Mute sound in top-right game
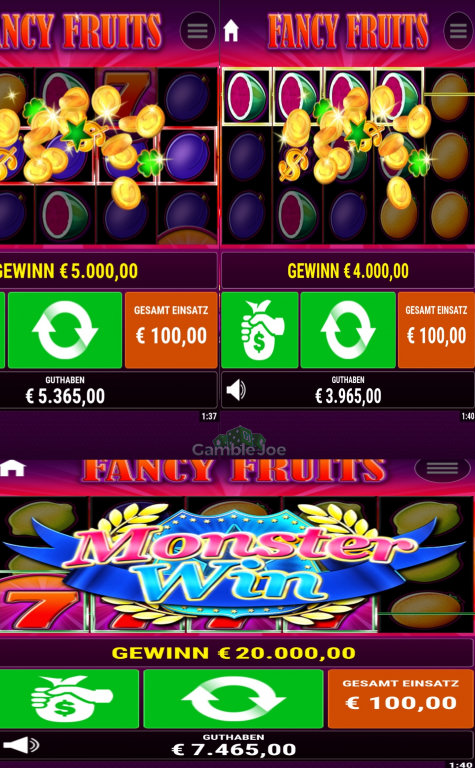 236,390
